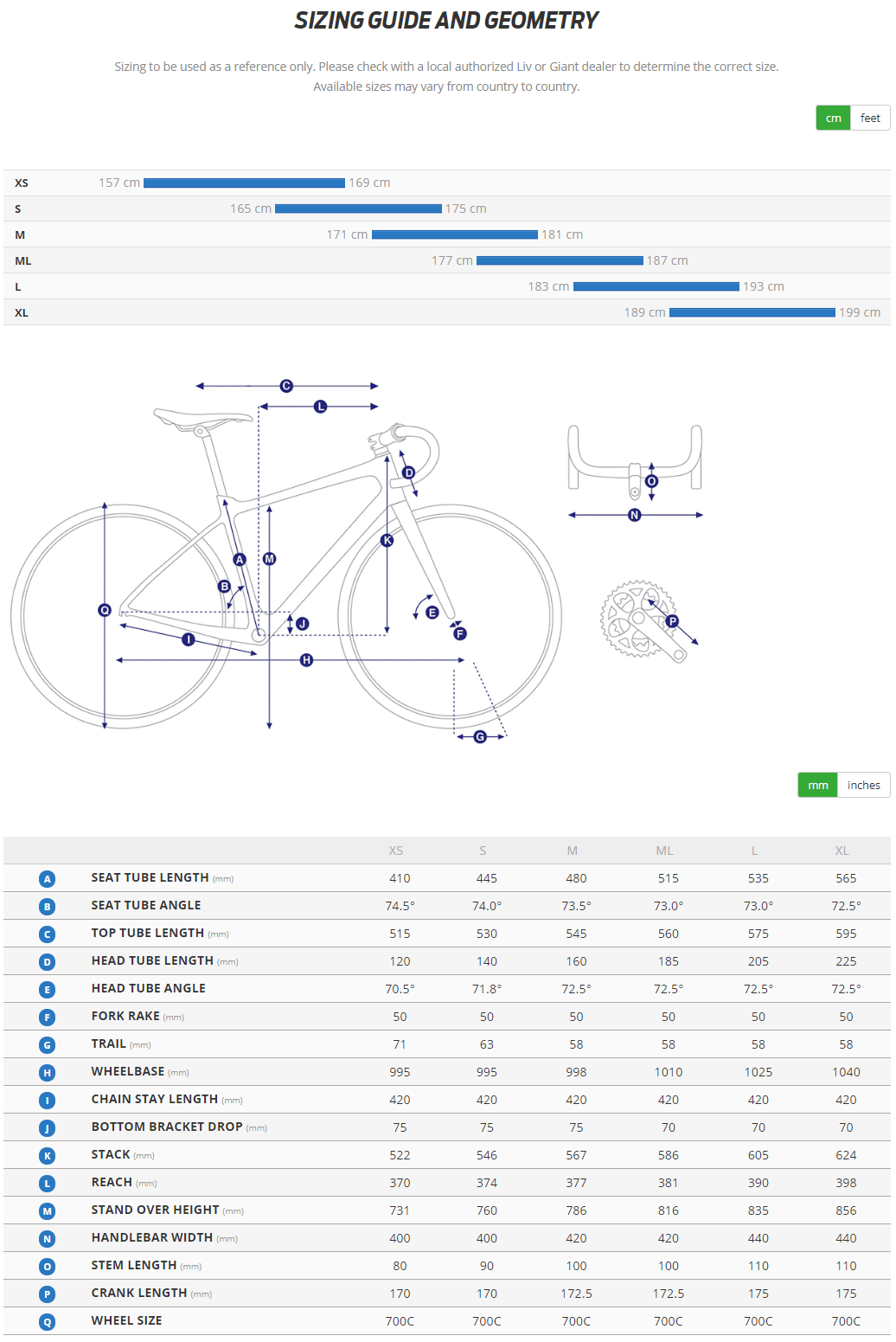Select the K stack marker on the diagram
This screenshot has width=896, height=1342.
pyautogui.click(x=387, y=538)
